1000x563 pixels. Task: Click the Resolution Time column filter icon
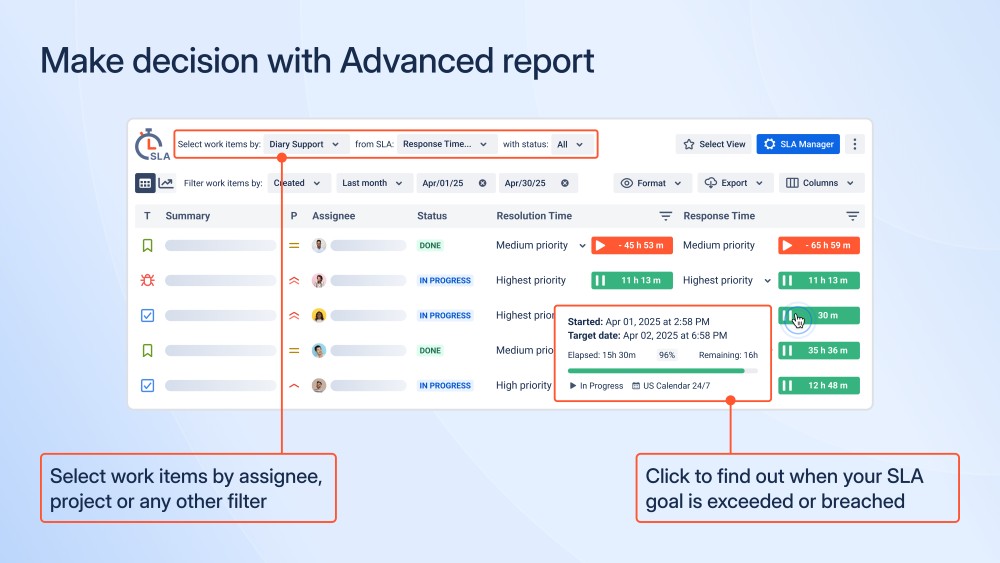[666, 216]
